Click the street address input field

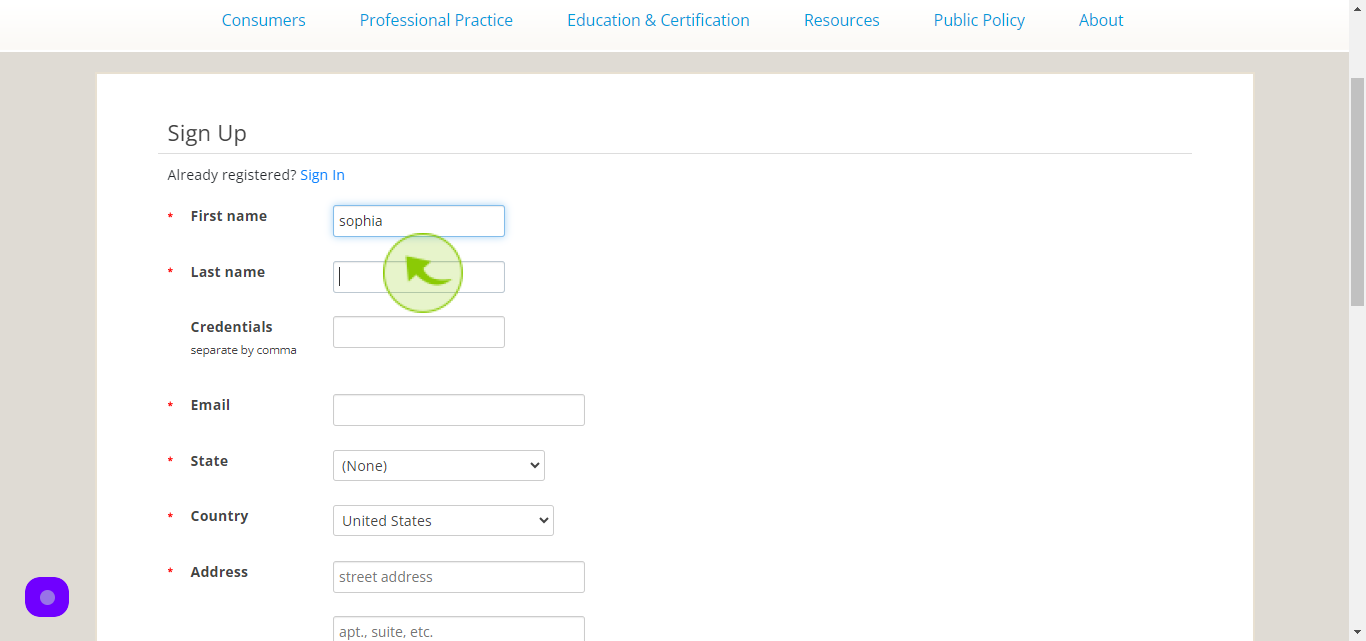click(459, 577)
